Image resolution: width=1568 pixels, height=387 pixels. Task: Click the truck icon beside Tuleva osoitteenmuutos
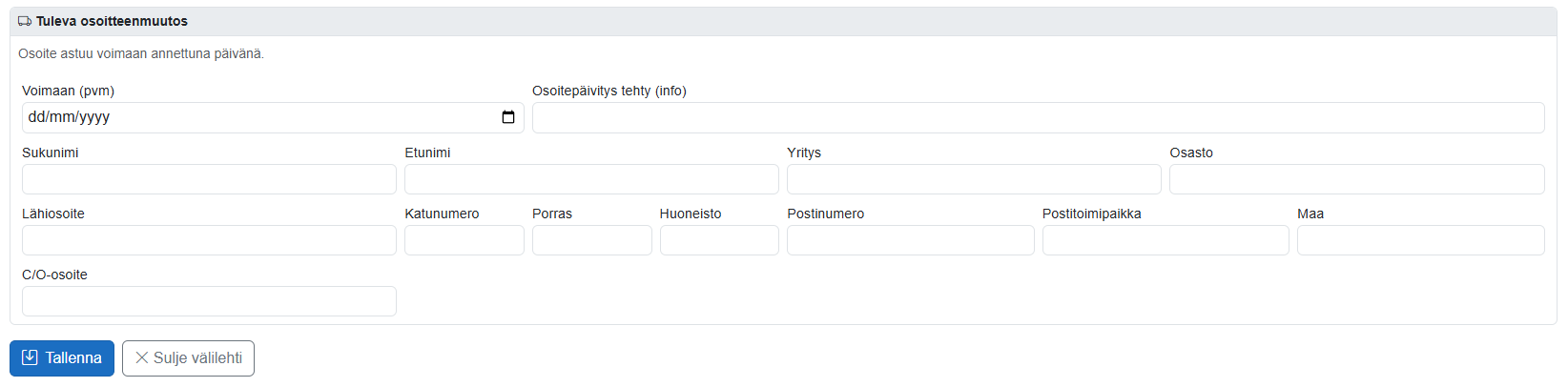pos(25,21)
